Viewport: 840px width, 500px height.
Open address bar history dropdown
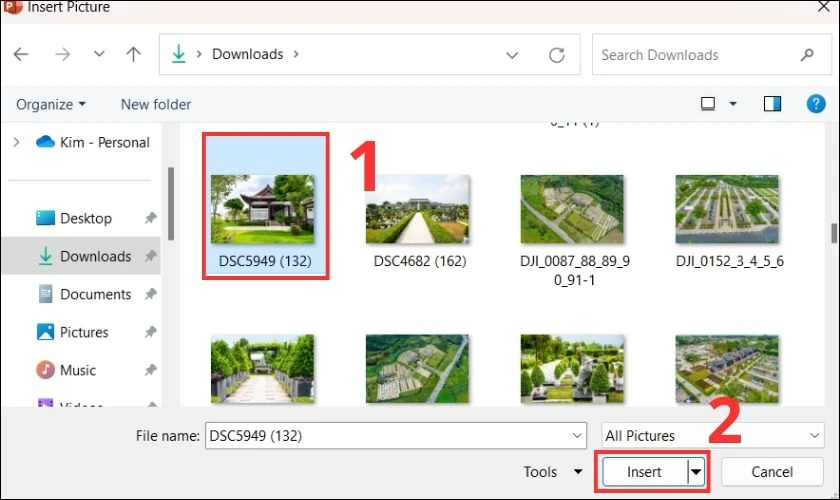(512, 55)
